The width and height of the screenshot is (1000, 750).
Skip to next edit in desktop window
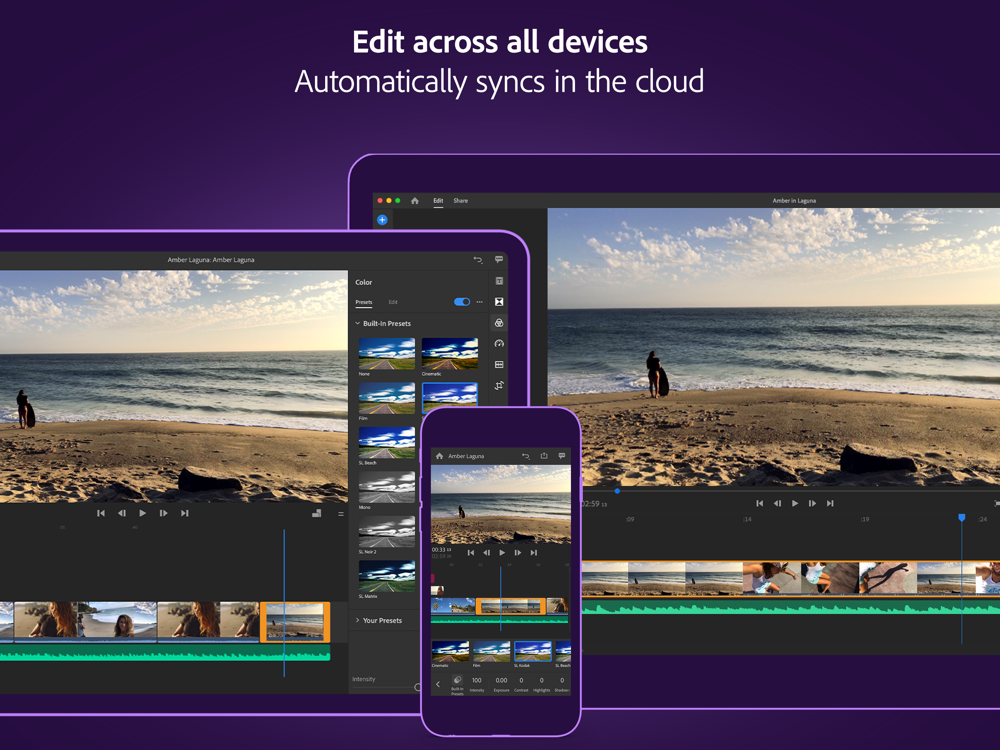point(830,503)
